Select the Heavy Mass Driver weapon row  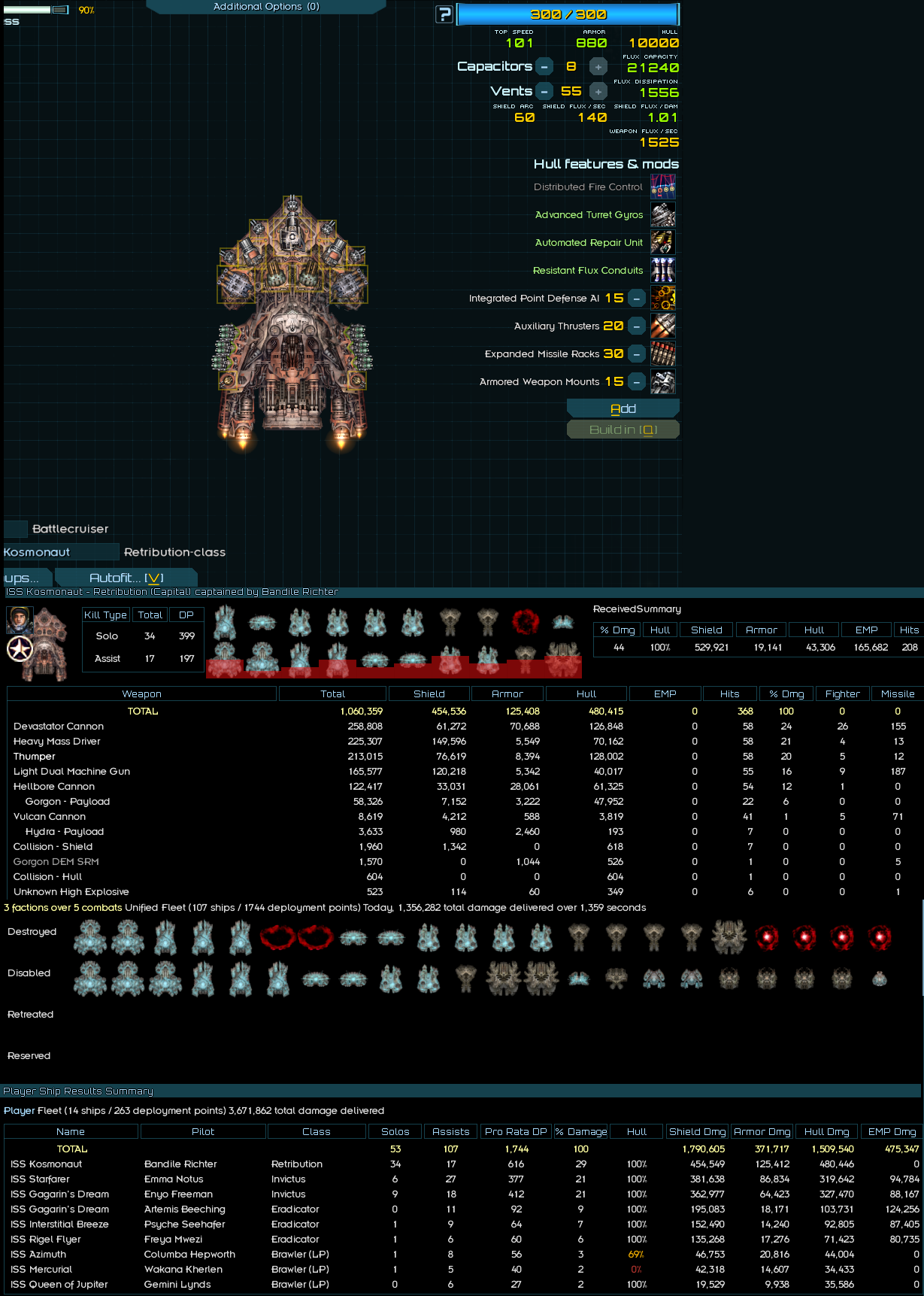point(465,742)
